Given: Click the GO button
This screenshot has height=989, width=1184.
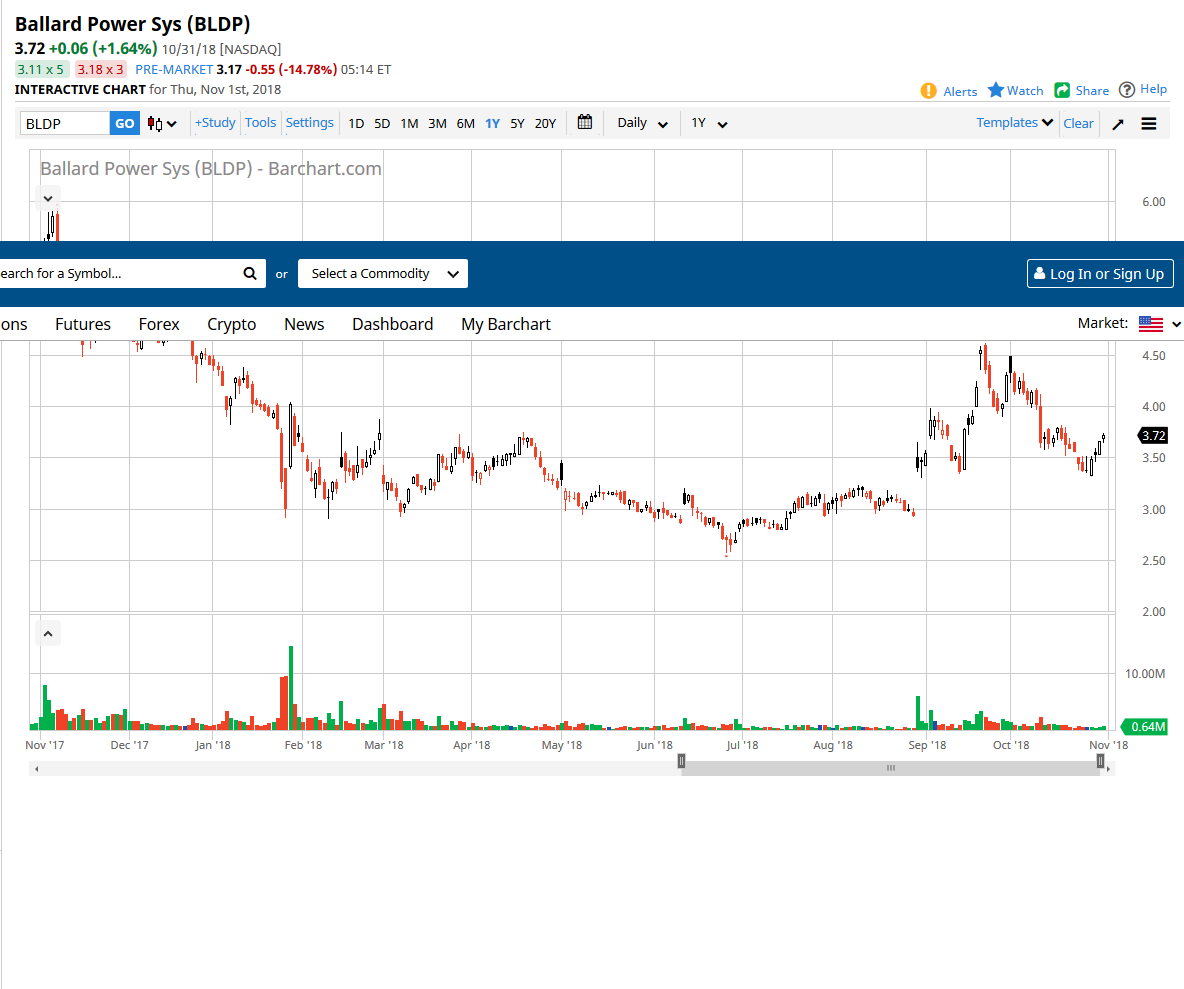Looking at the screenshot, I should (125, 124).
